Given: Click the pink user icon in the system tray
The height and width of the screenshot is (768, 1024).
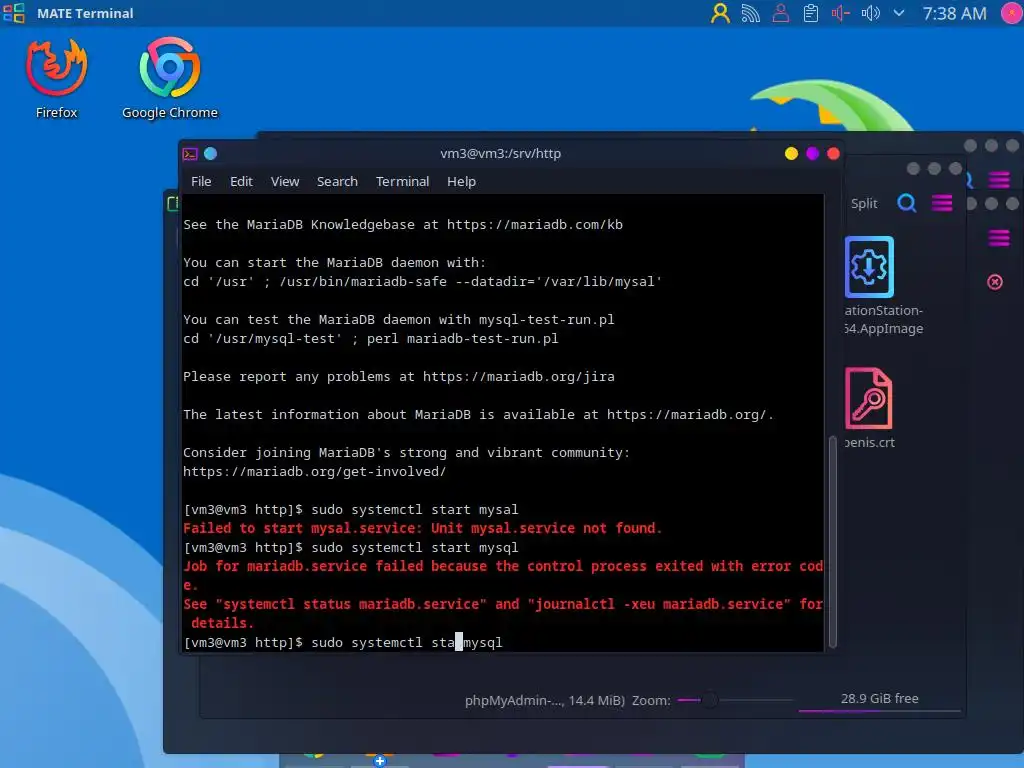Looking at the screenshot, I should click(x=780, y=13).
